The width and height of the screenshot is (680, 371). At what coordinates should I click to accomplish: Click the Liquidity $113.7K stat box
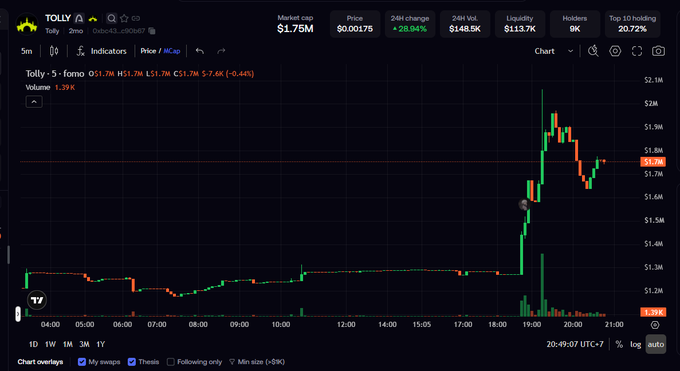tap(520, 24)
